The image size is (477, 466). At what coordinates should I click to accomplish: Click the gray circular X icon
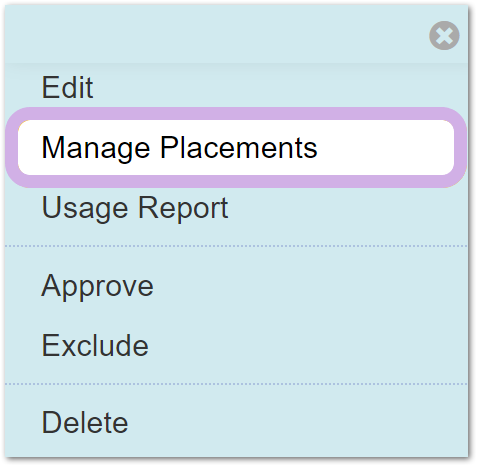coord(444,35)
